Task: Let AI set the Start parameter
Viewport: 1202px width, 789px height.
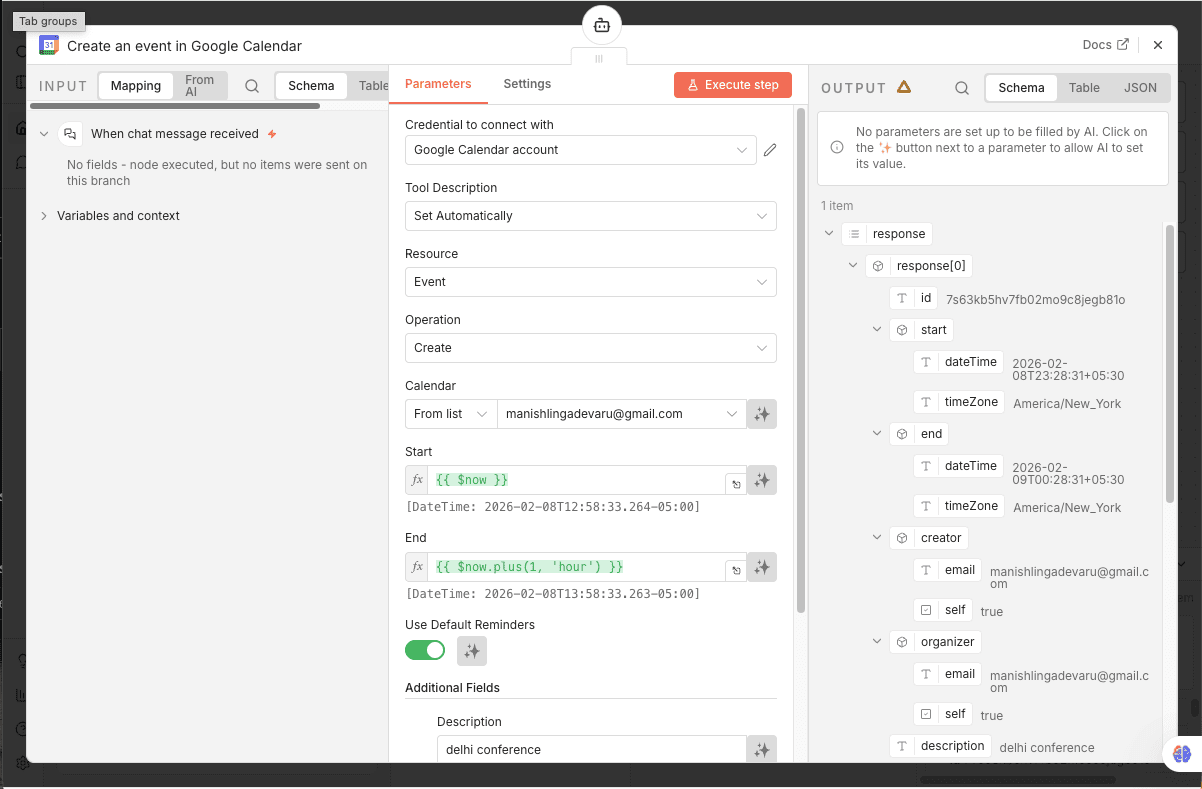Action: pos(762,480)
